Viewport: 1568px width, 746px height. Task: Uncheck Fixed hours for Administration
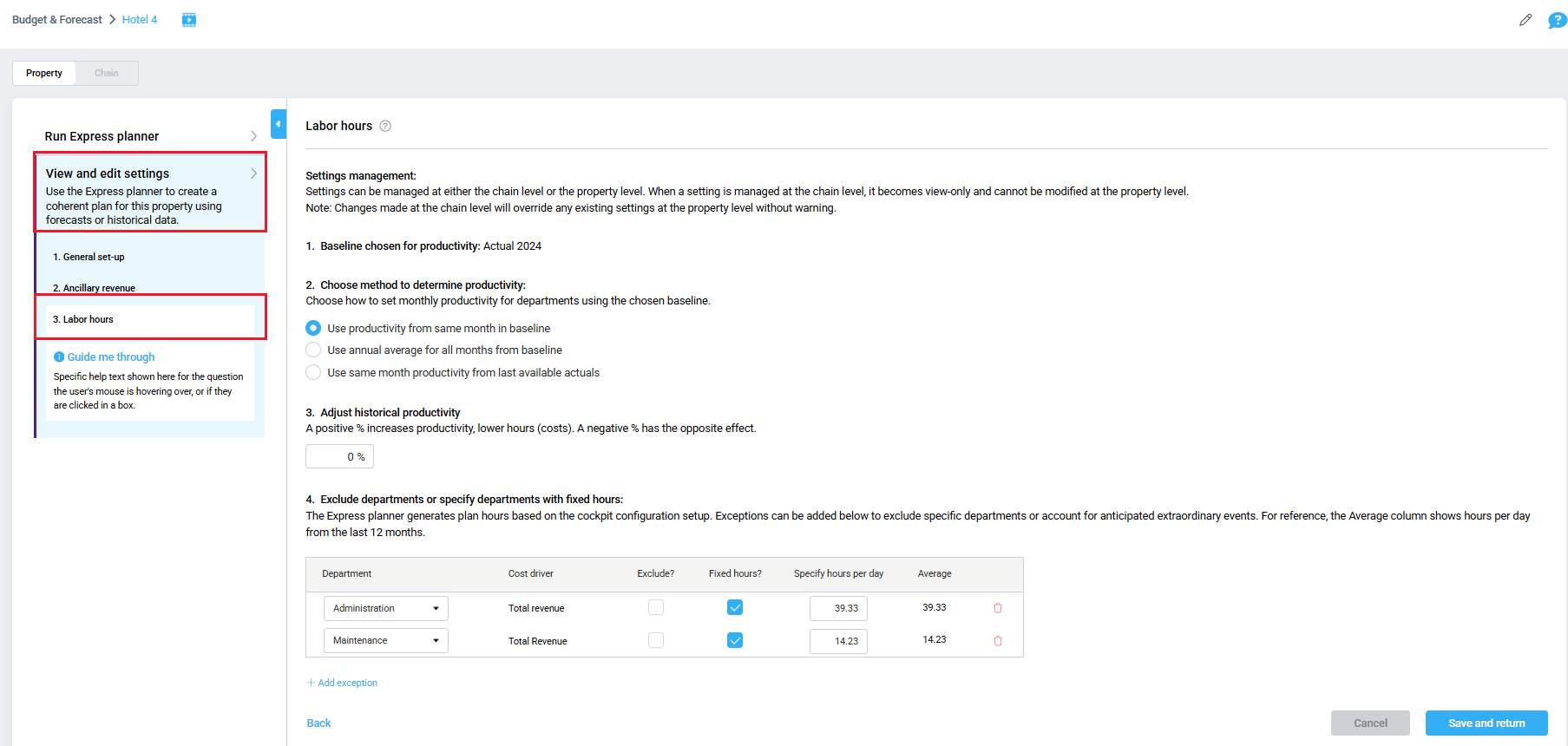pyautogui.click(x=735, y=607)
